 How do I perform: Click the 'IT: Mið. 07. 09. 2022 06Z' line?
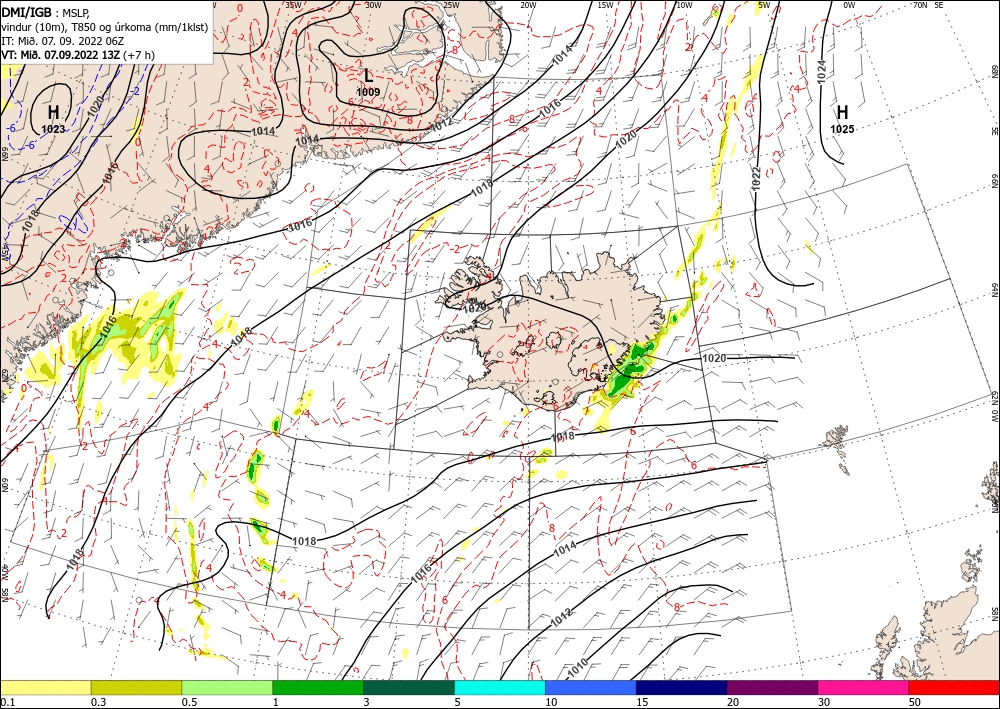pos(61,41)
